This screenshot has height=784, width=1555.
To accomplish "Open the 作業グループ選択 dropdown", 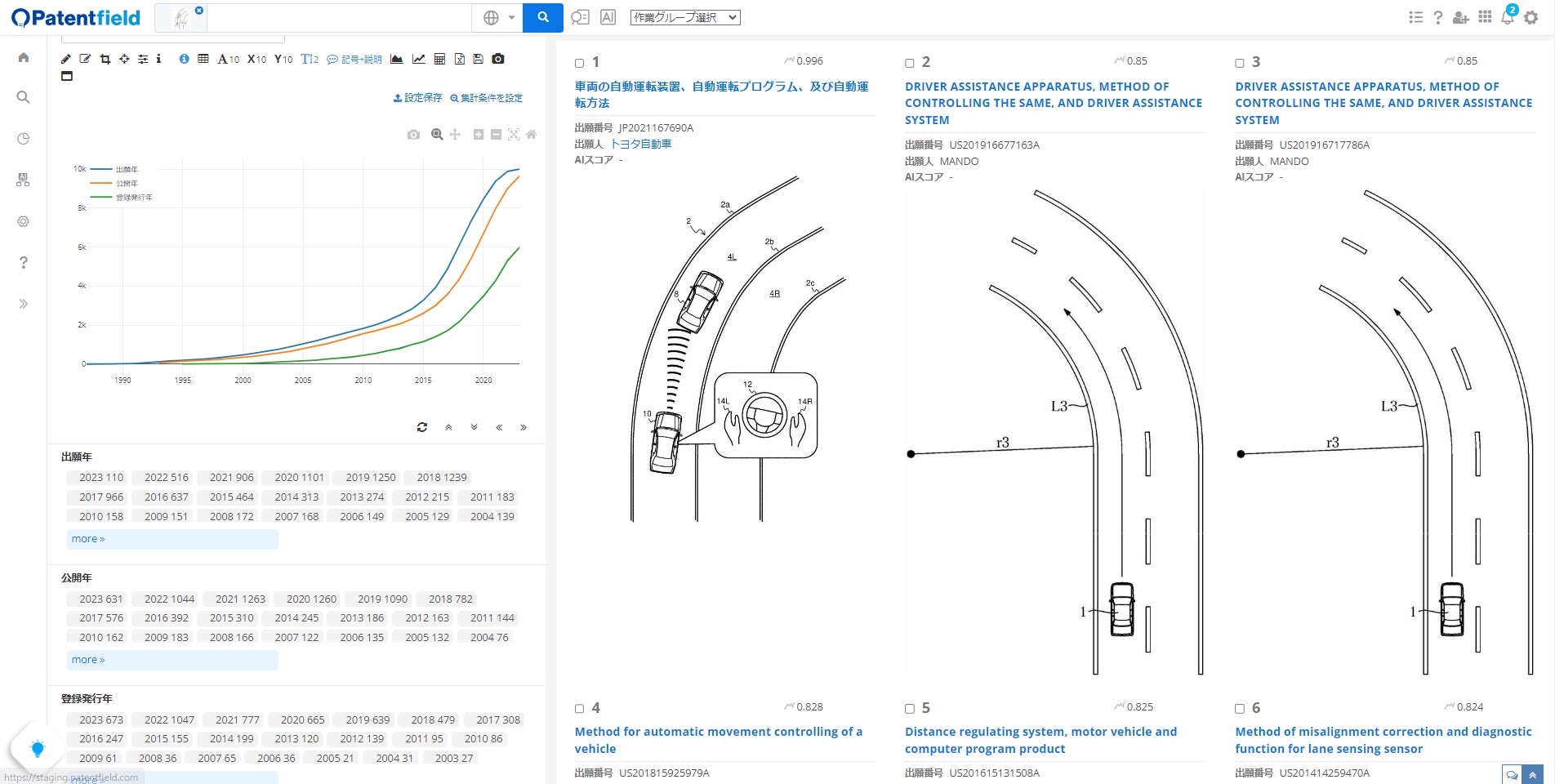I will tap(685, 17).
